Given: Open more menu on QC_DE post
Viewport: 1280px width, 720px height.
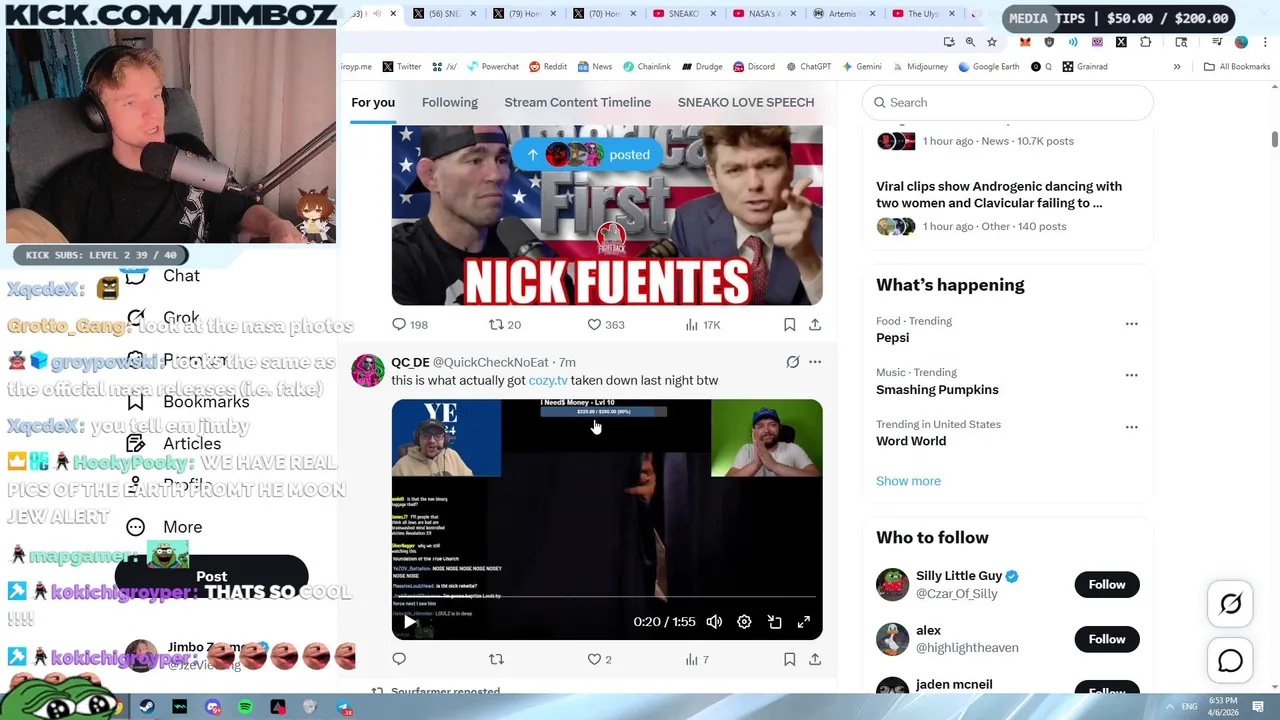Looking at the screenshot, I should [x=815, y=362].
